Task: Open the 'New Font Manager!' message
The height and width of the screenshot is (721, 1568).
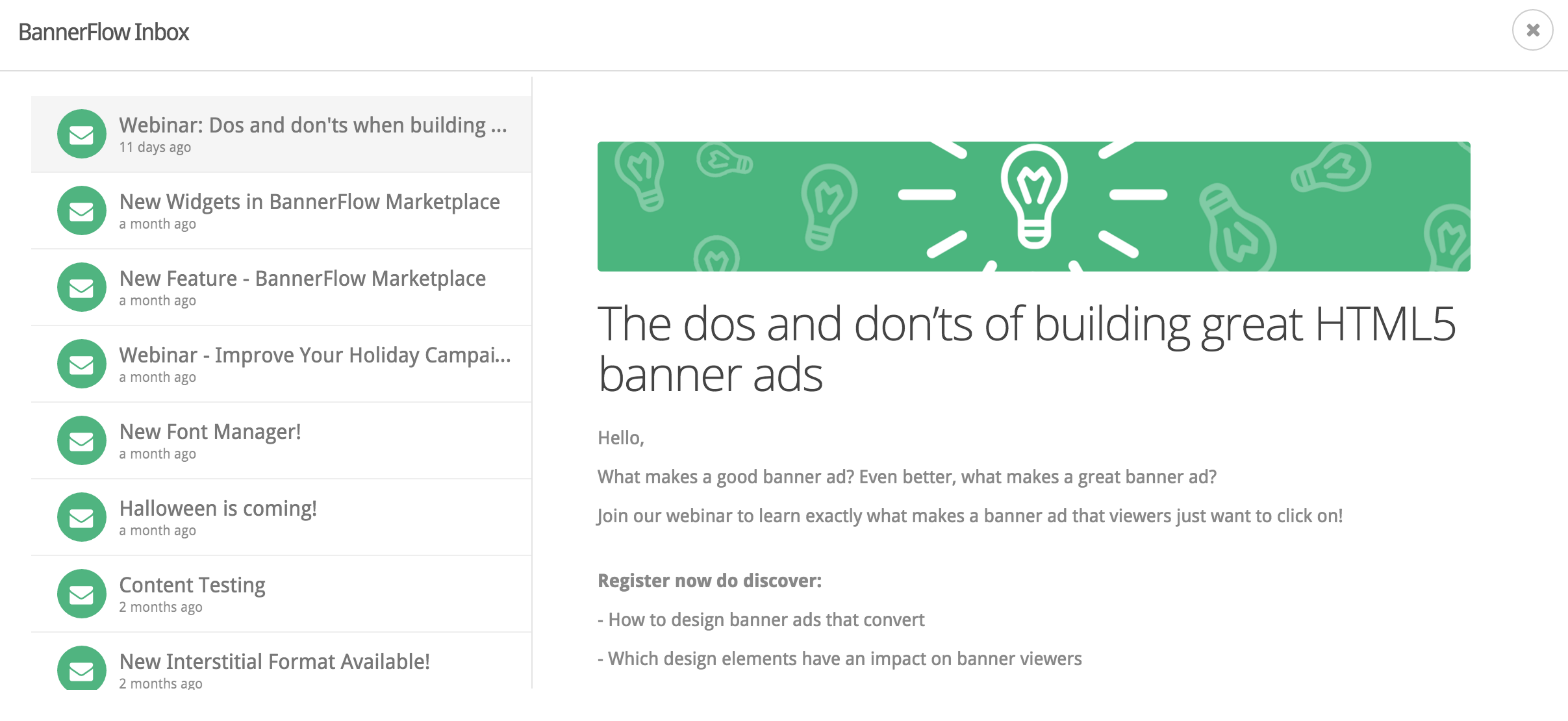Action: pos(281,441)
